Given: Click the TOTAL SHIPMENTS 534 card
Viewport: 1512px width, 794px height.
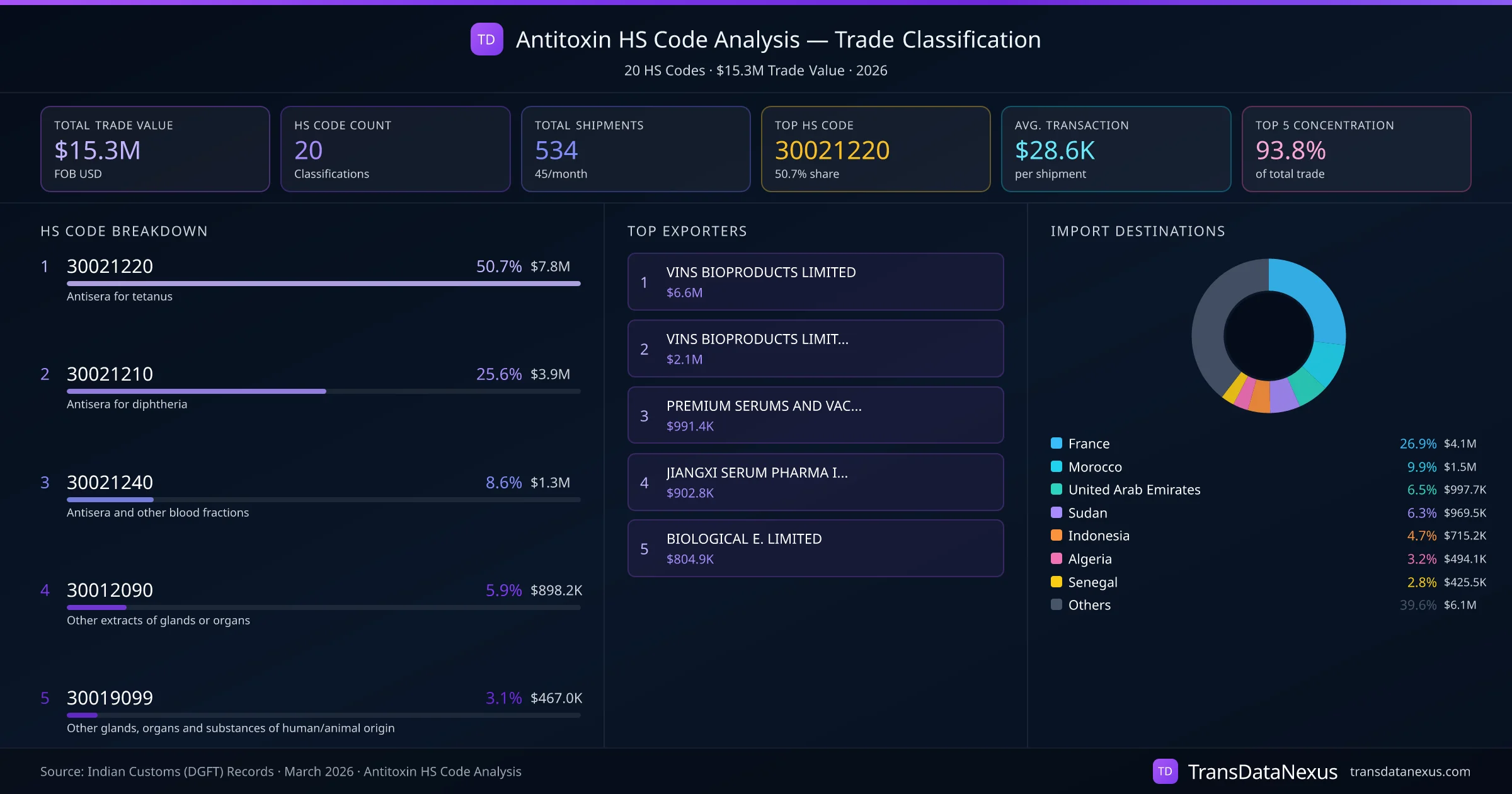Looking at the screenshot, I should coord(635,149).
